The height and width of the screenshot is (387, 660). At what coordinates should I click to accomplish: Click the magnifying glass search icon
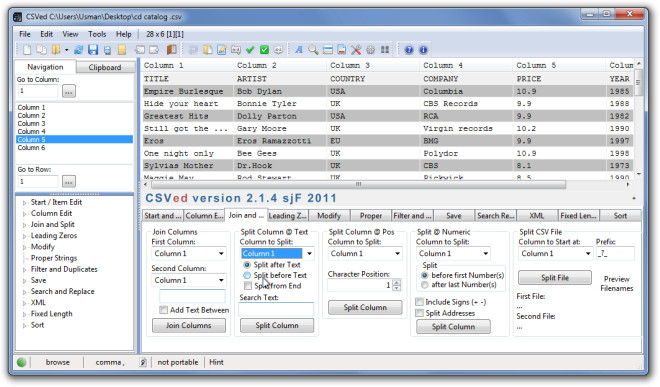313,50
